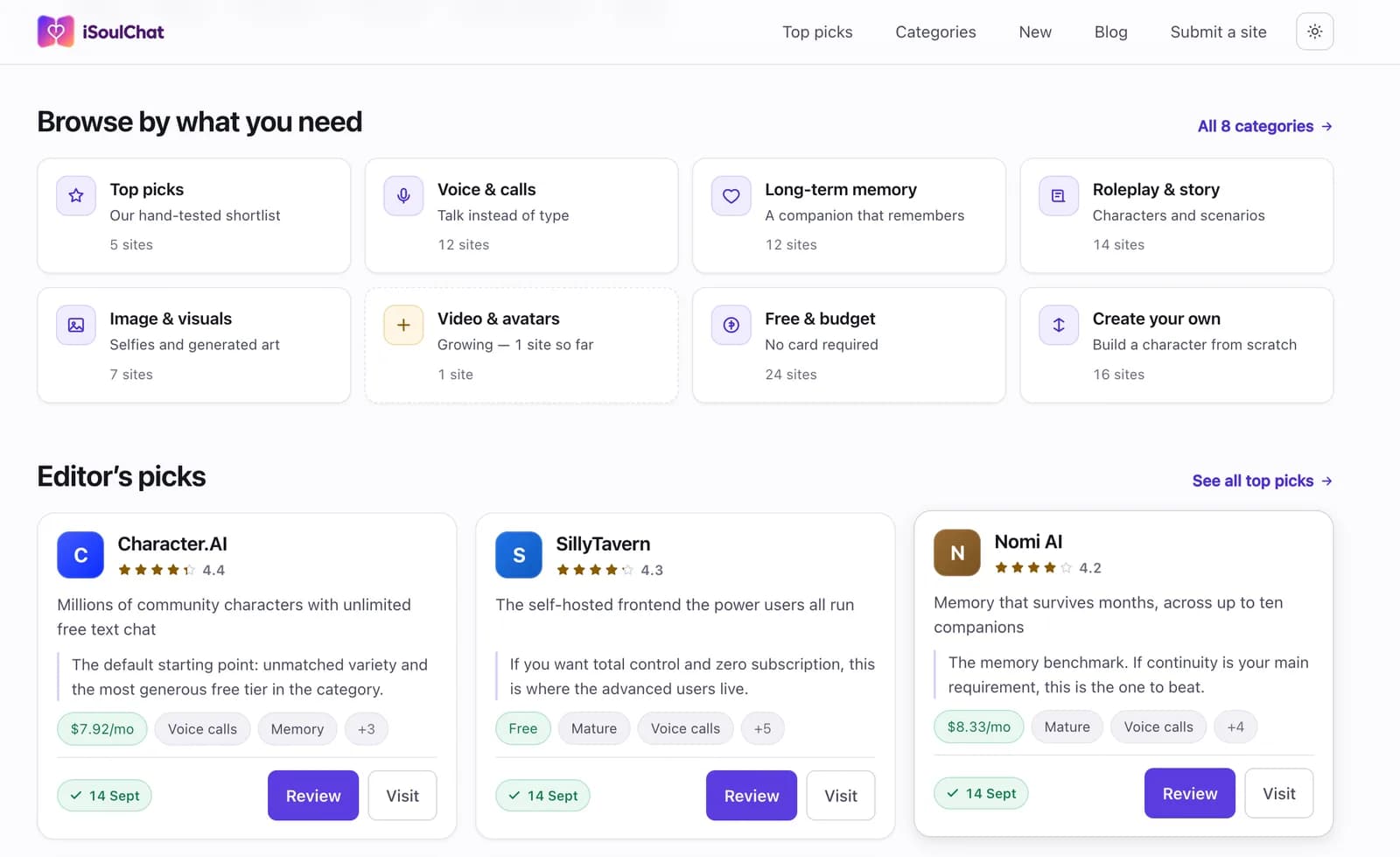Click the "7 sites" count under Image & visuals
This screenshot has height=857, width=1400.
tap(131, 375)
